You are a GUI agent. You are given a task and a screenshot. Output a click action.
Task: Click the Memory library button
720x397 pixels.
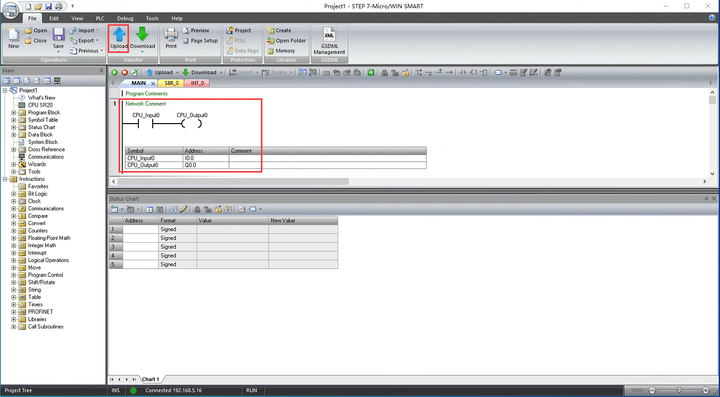(x=281, y=51)
